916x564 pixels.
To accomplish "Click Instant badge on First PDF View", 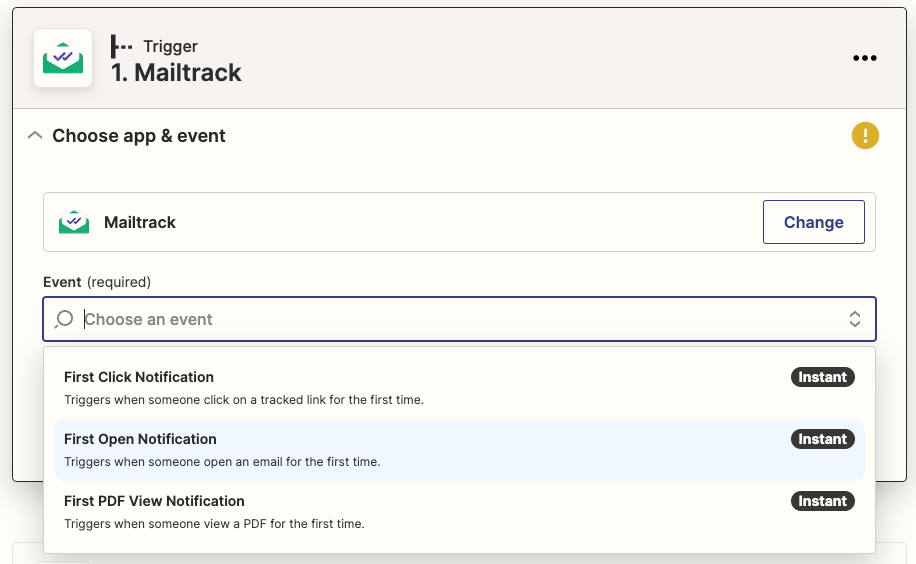I will [x=823, y=501].
